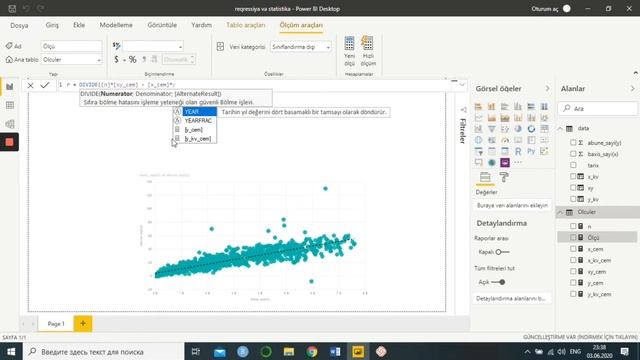This screenshot has height=360, width=640.
Task: Open the Dosya menu
Action: click(x=19, y=25)
